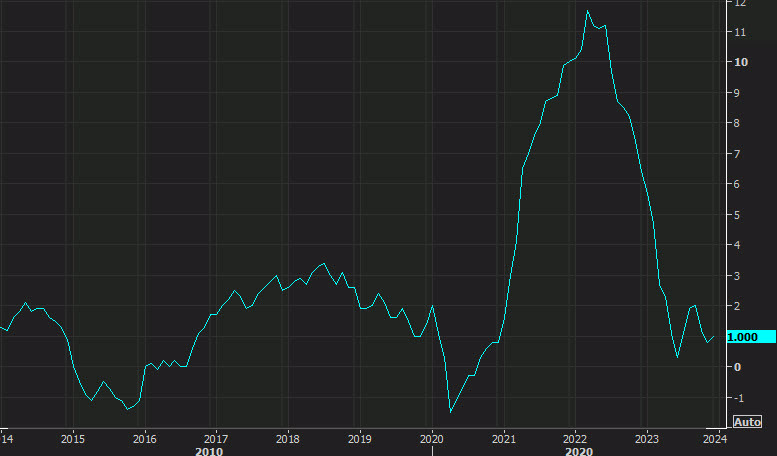Click the 2024 year label
The width and height of the screenshot is (777, 456).
[714, 438]
